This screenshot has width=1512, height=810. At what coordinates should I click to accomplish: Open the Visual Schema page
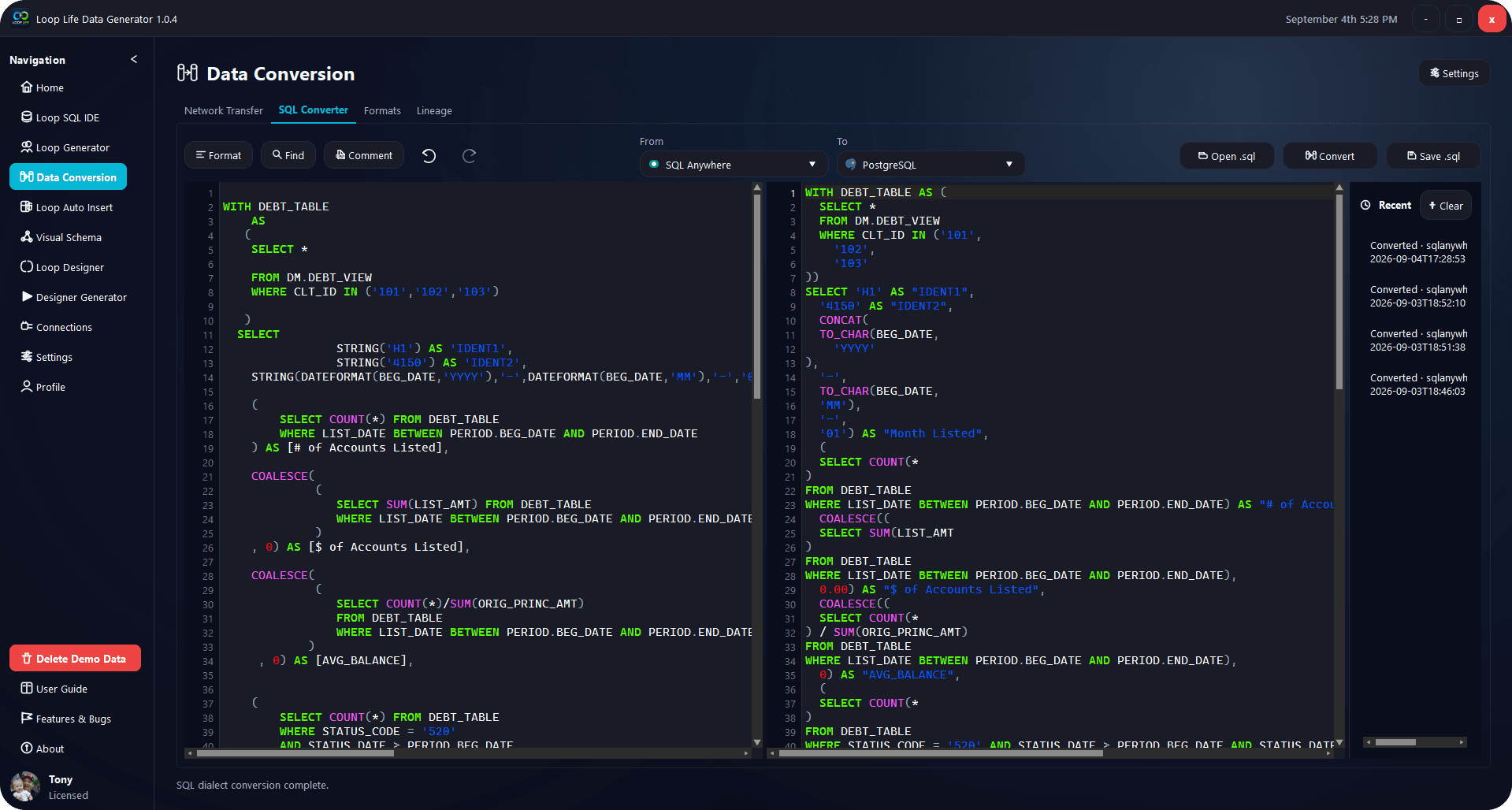click(x=61, y=237)
